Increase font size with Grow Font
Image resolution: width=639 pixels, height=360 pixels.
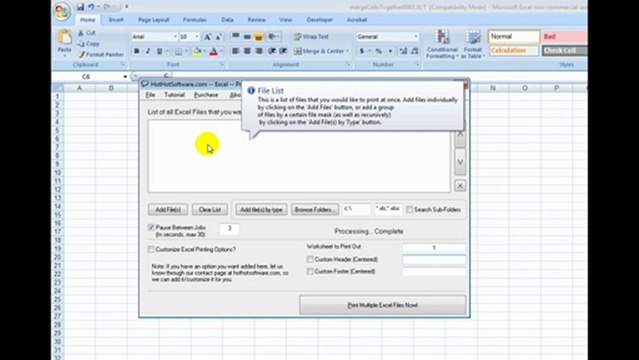coord(207,37)
